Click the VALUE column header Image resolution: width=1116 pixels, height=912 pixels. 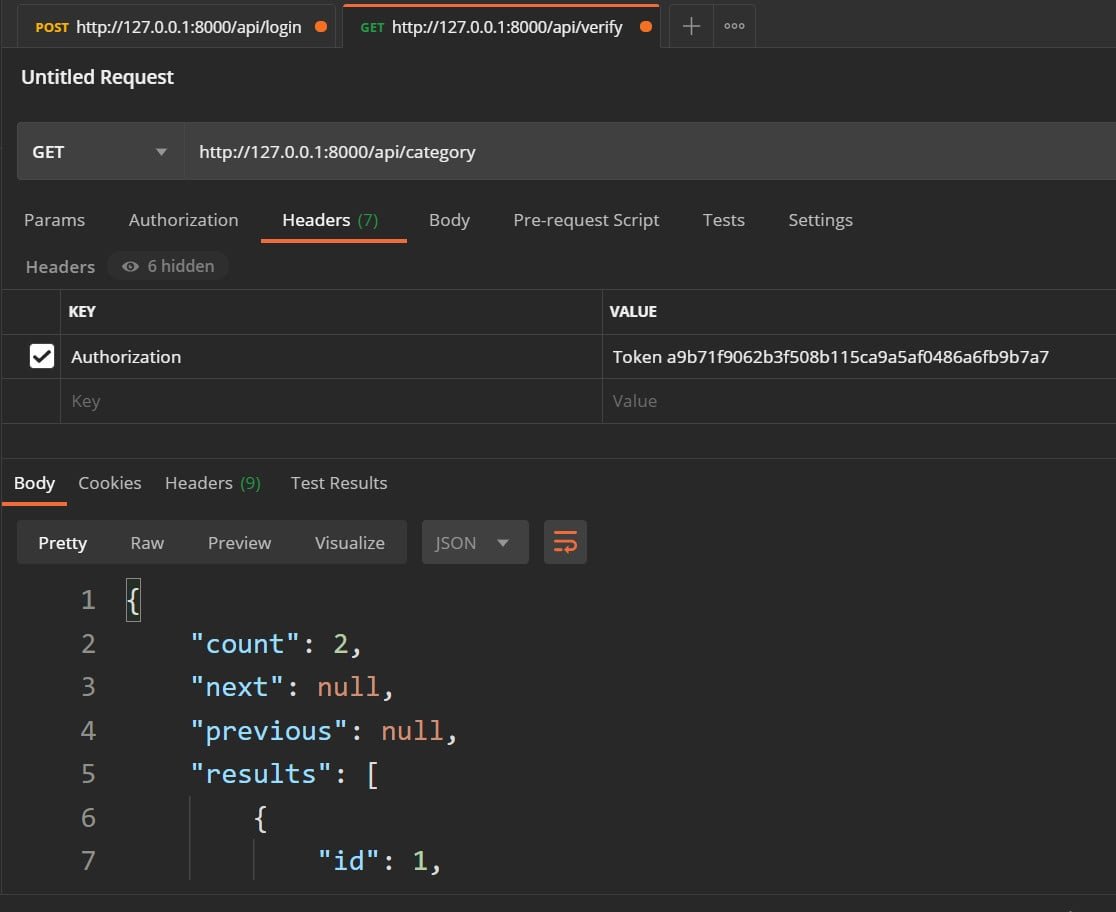coord(633,312)
